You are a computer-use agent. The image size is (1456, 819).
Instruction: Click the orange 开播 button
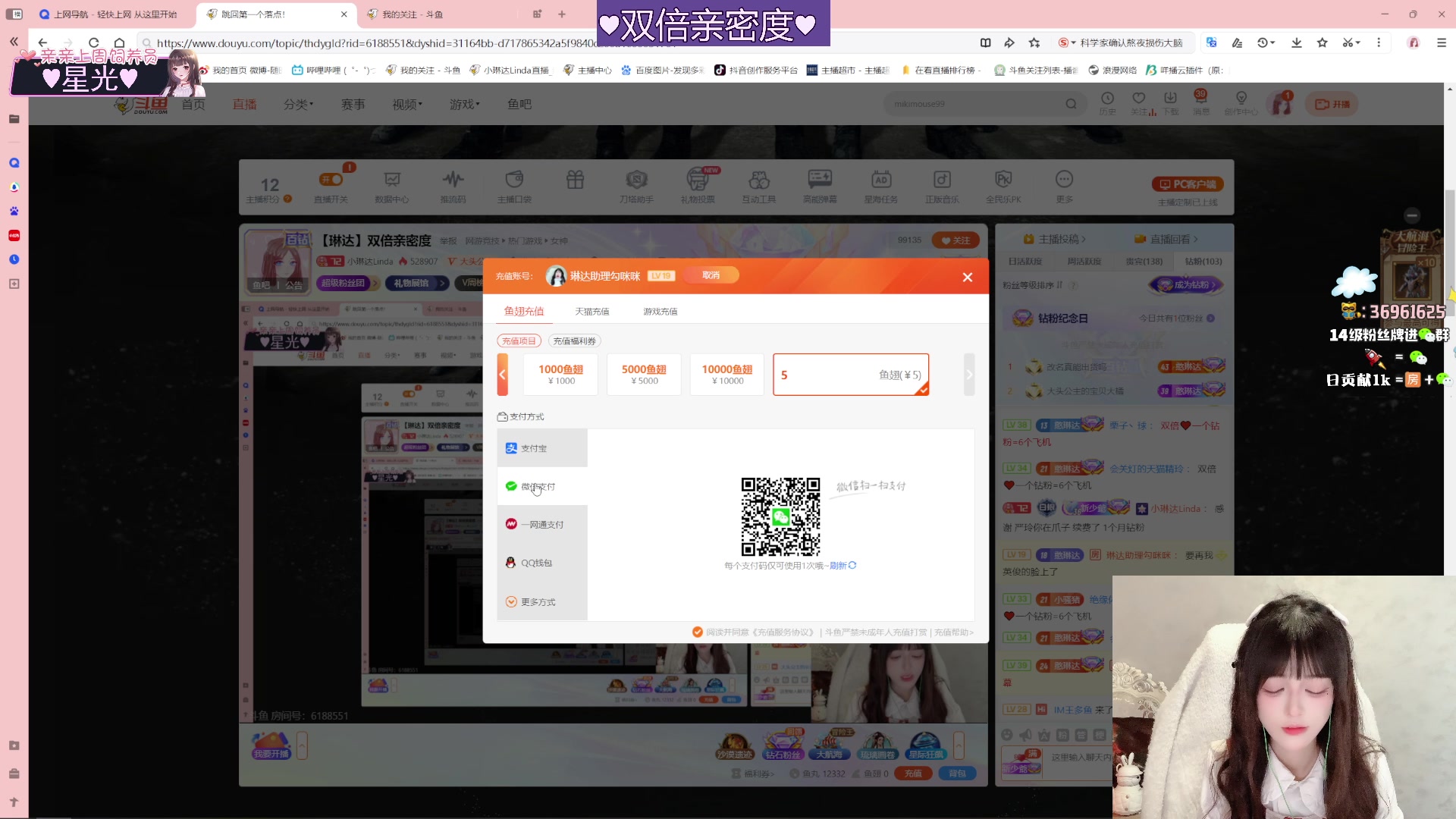tap(1332, 105)
